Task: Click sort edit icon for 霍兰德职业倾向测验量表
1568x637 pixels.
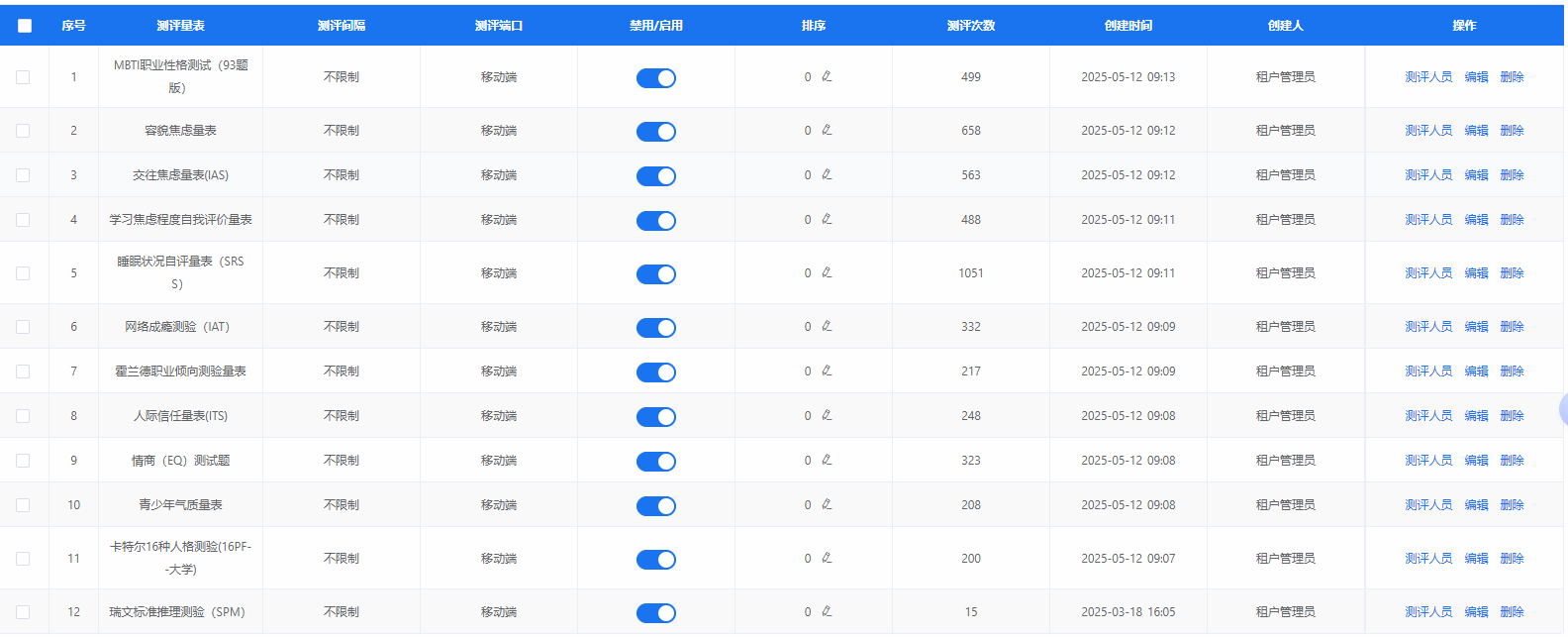Action: 827,371
